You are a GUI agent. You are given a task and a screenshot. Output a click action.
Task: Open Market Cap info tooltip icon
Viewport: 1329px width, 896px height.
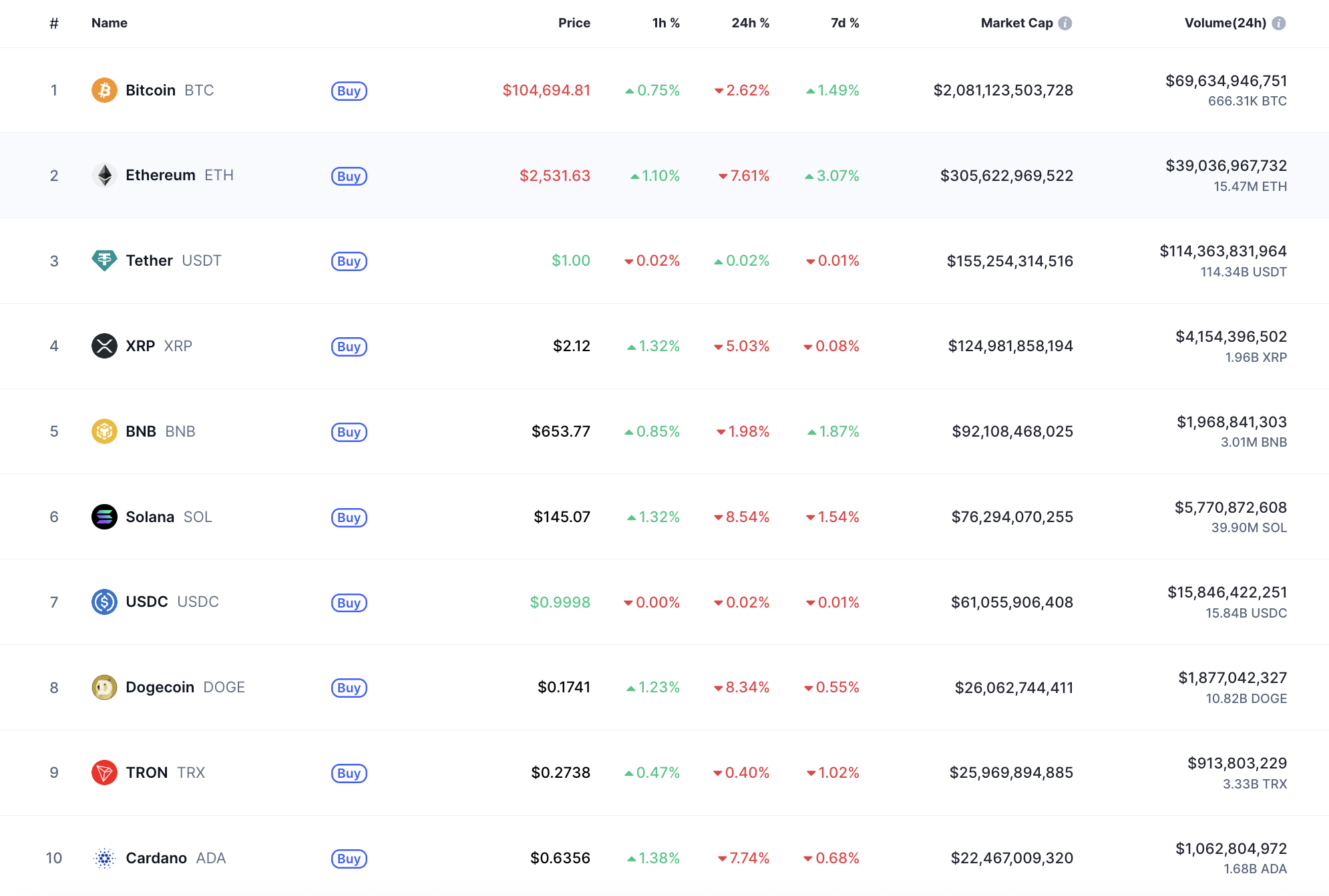pos(1065,23)
